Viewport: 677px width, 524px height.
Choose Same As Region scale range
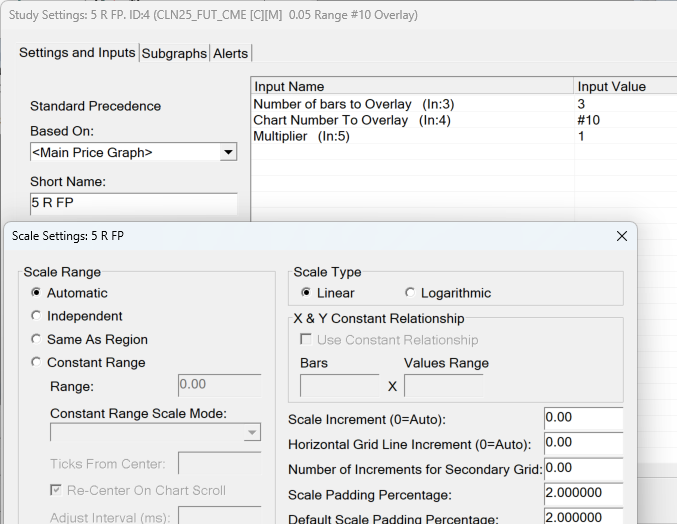(37, 339)
